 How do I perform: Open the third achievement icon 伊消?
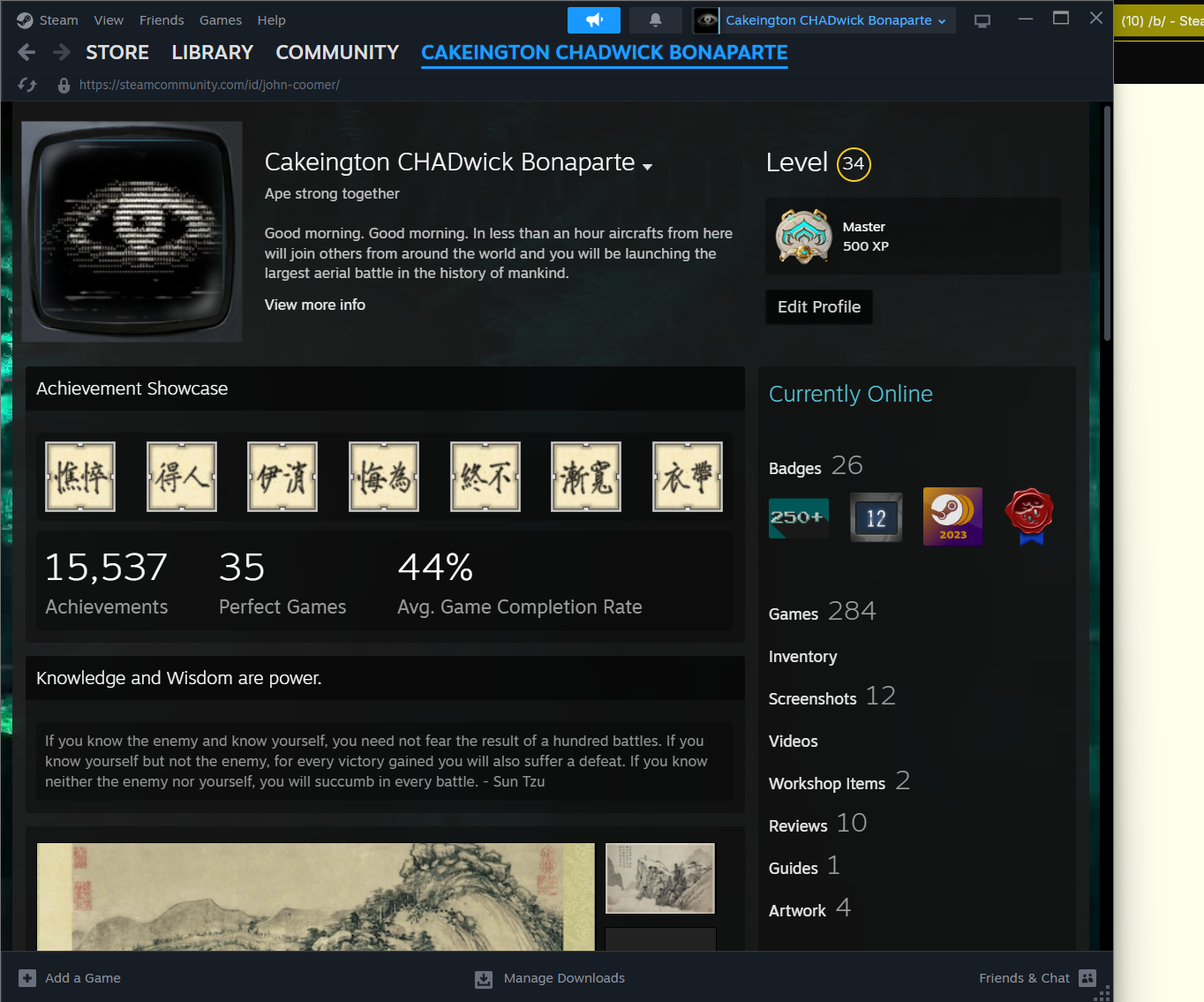point(282,477)
